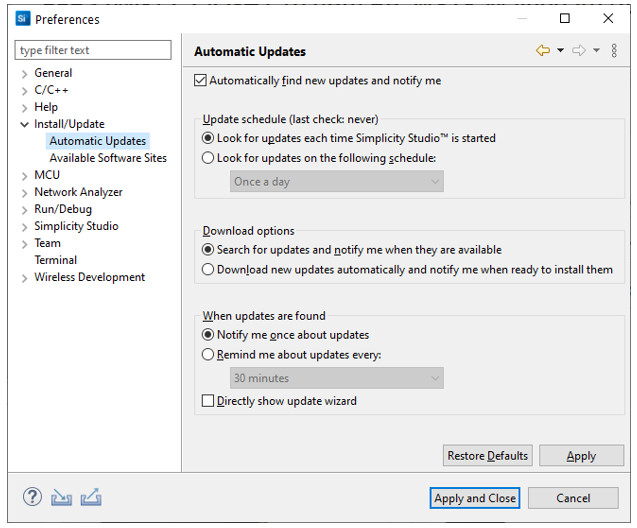Click the import preferences icon
Screen dimensions: 637x528
[62, 497]
